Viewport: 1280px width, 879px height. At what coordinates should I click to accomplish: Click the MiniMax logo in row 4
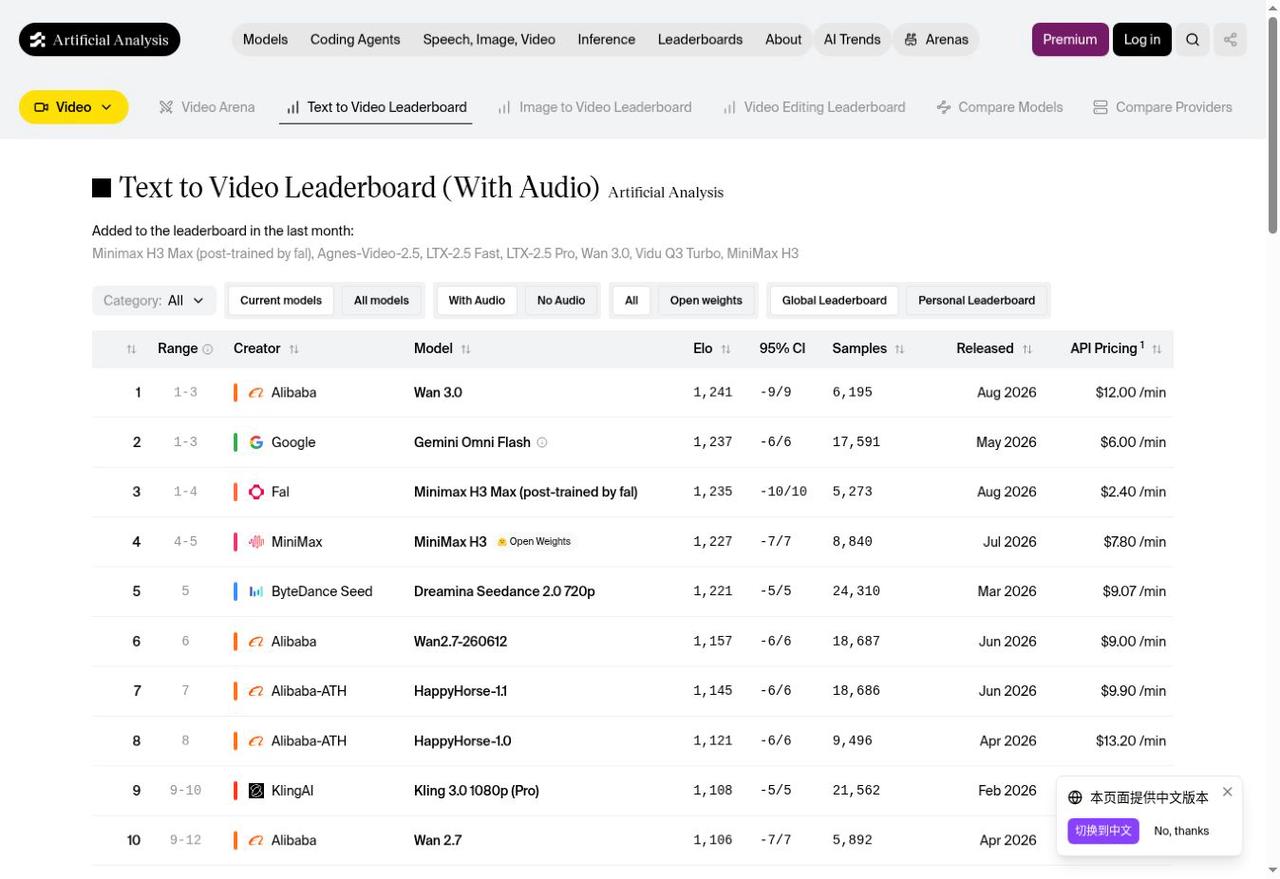click(256, 542)
